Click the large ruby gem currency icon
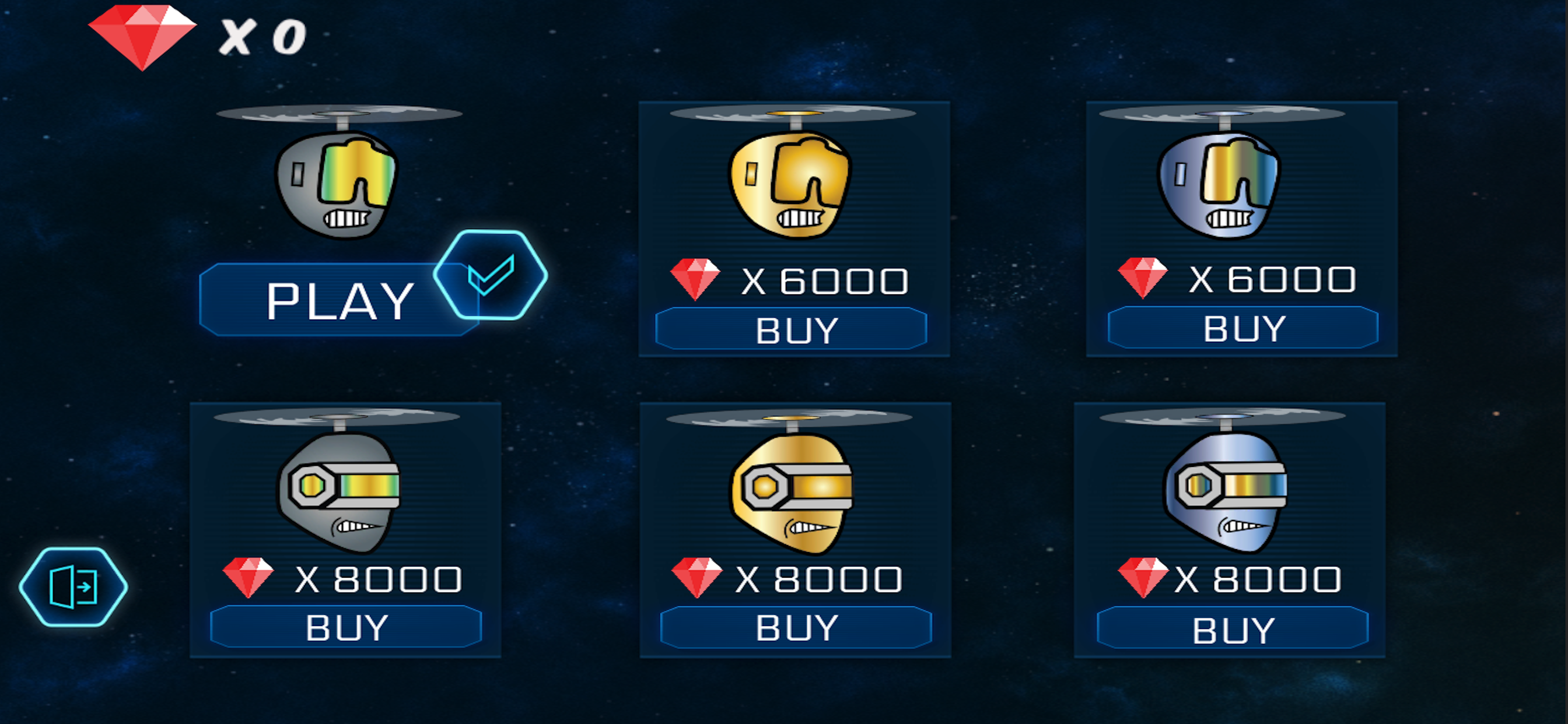The height and width of the screenshot is (724, 1568). coord(142,37)
